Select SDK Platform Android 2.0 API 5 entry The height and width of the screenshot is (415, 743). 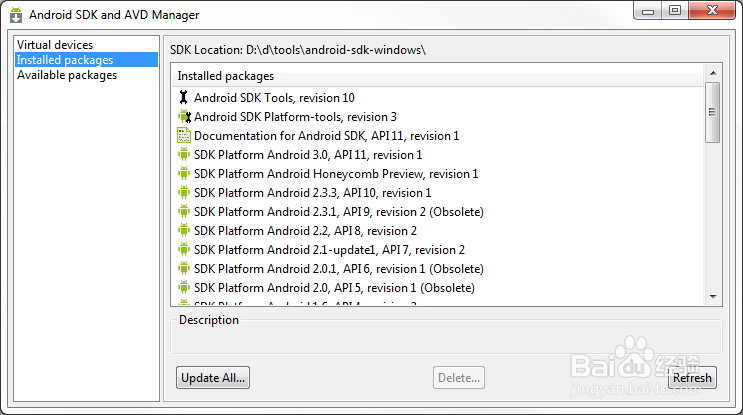[437, 288]
